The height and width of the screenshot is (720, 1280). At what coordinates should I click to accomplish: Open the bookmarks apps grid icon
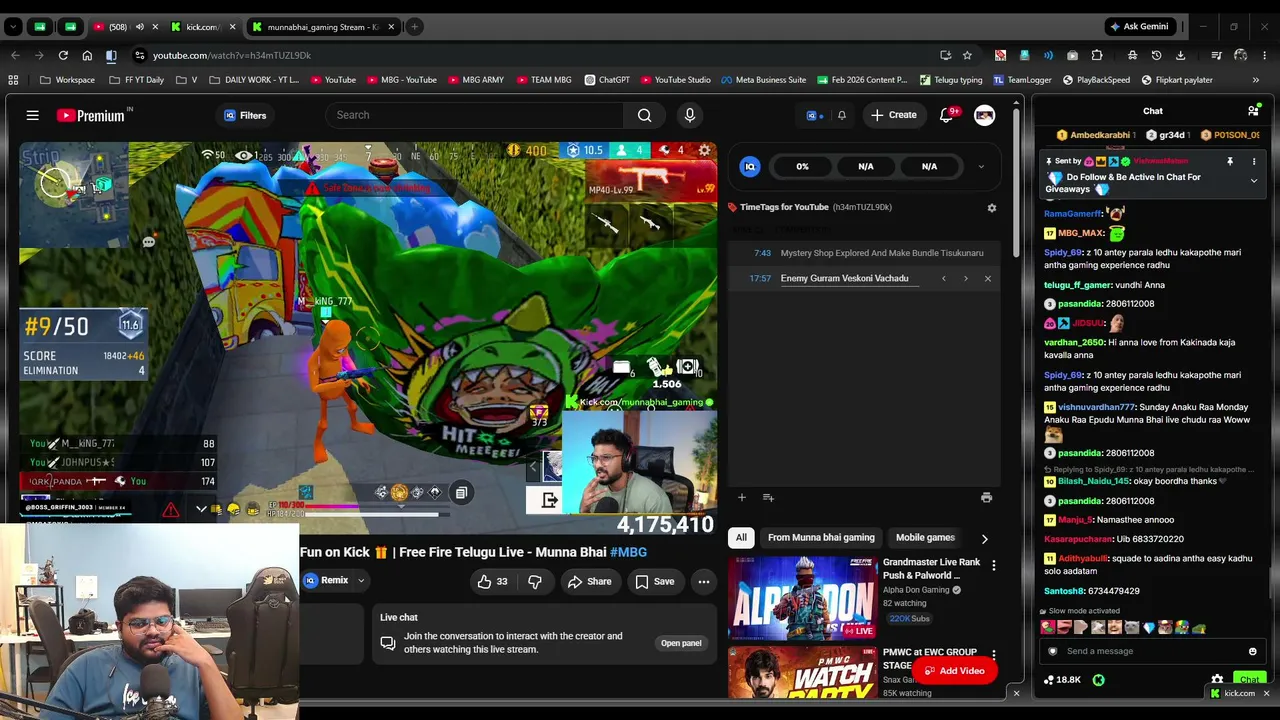click(13, 80)
